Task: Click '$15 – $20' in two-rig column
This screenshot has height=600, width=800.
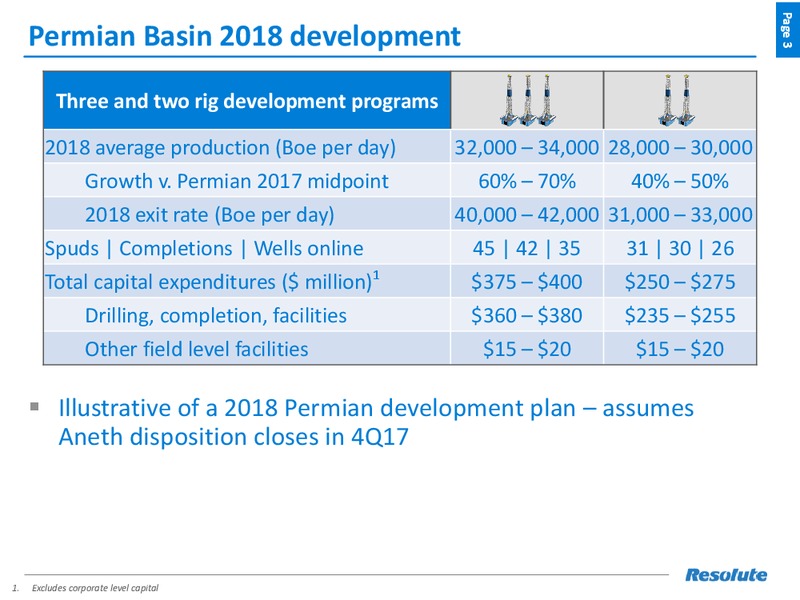Action: [x=680, y=349]
